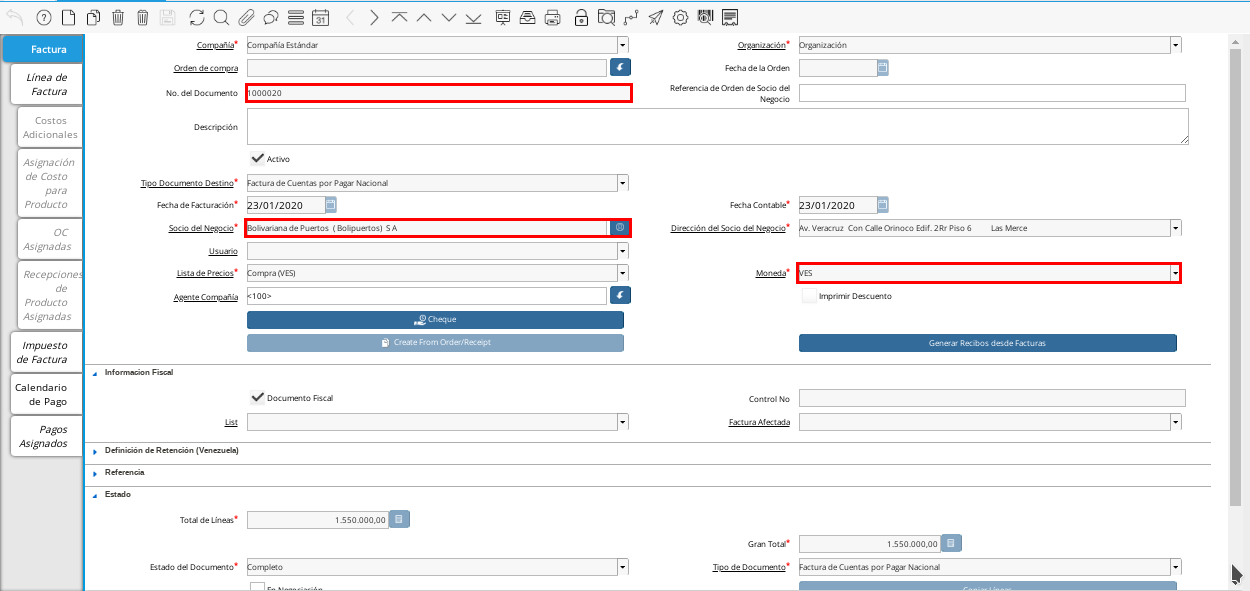Toggle the Activo checkbox
Viewport: 1250px width, 591px height.
(x=257, y=158)
